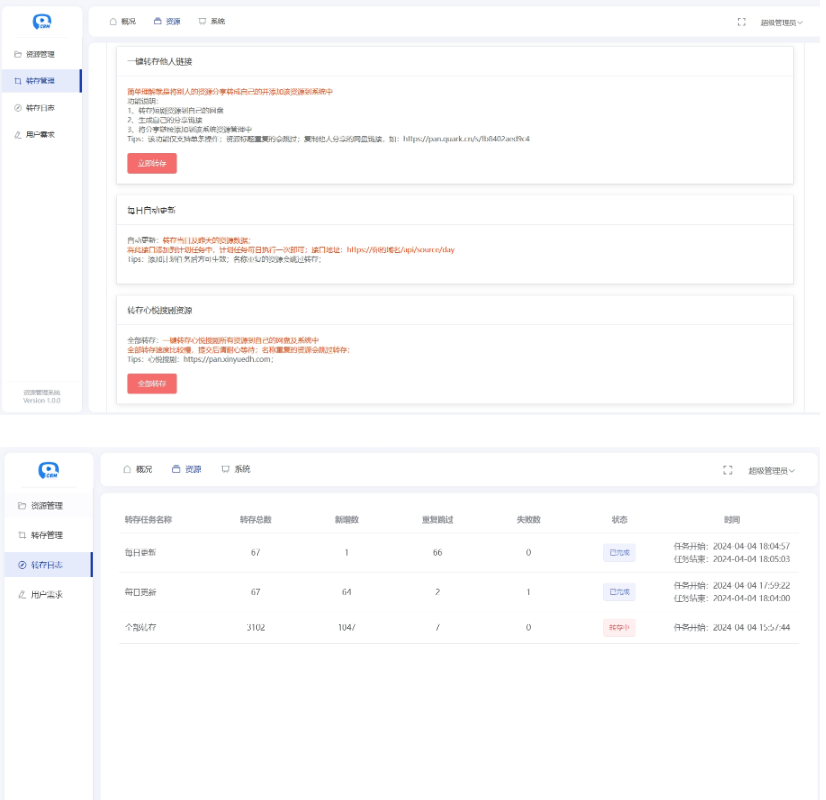Click the 转存管理 icon in lower sidebar
This screenshot has width=826, height=800.
pyautogui.click(x=22, y=535)
